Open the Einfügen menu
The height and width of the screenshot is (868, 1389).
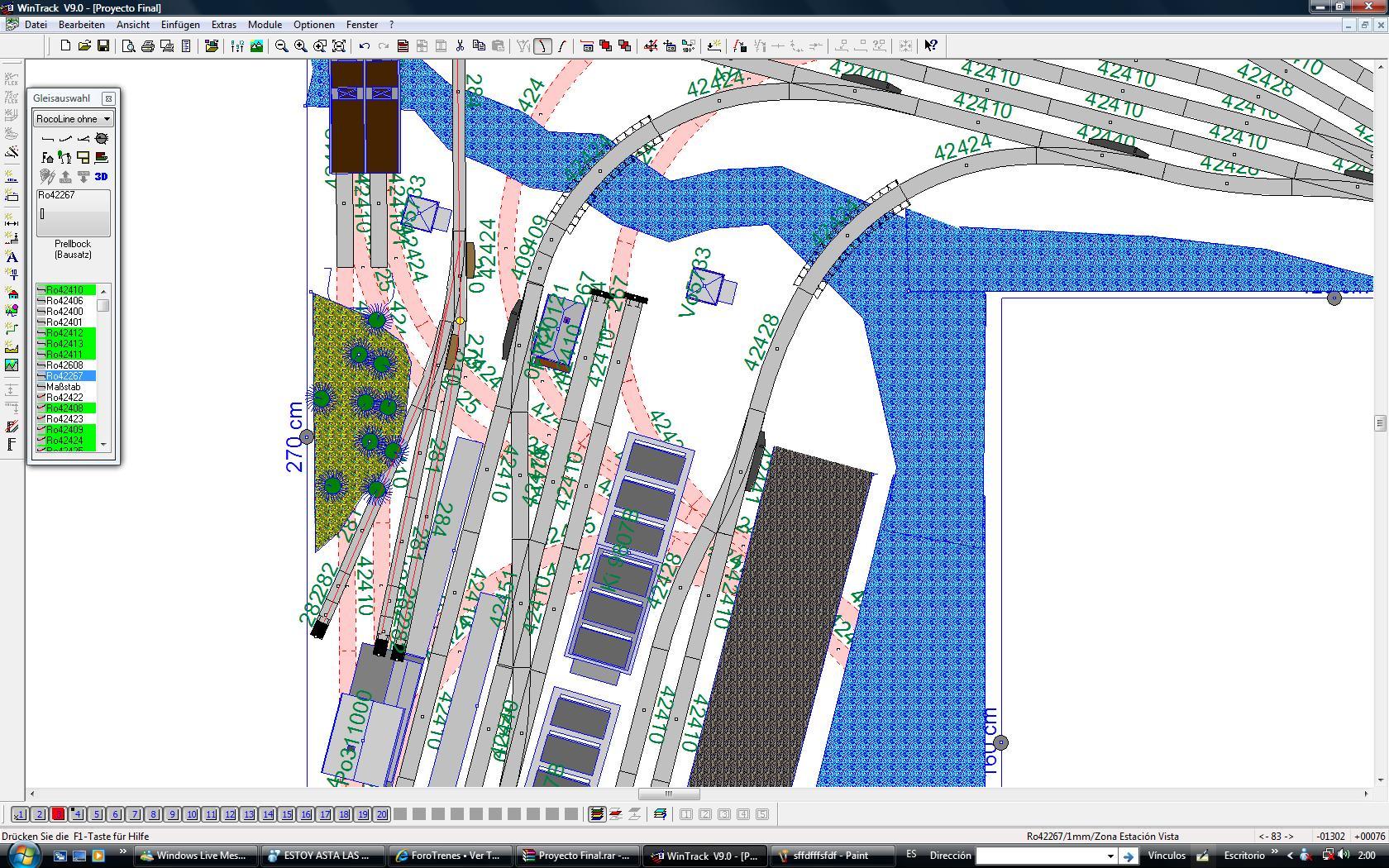[180, 25]
